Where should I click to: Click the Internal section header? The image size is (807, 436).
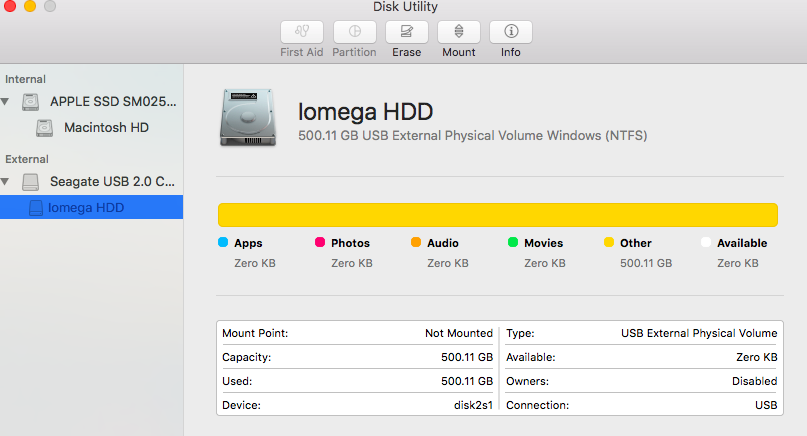point(25,79)
